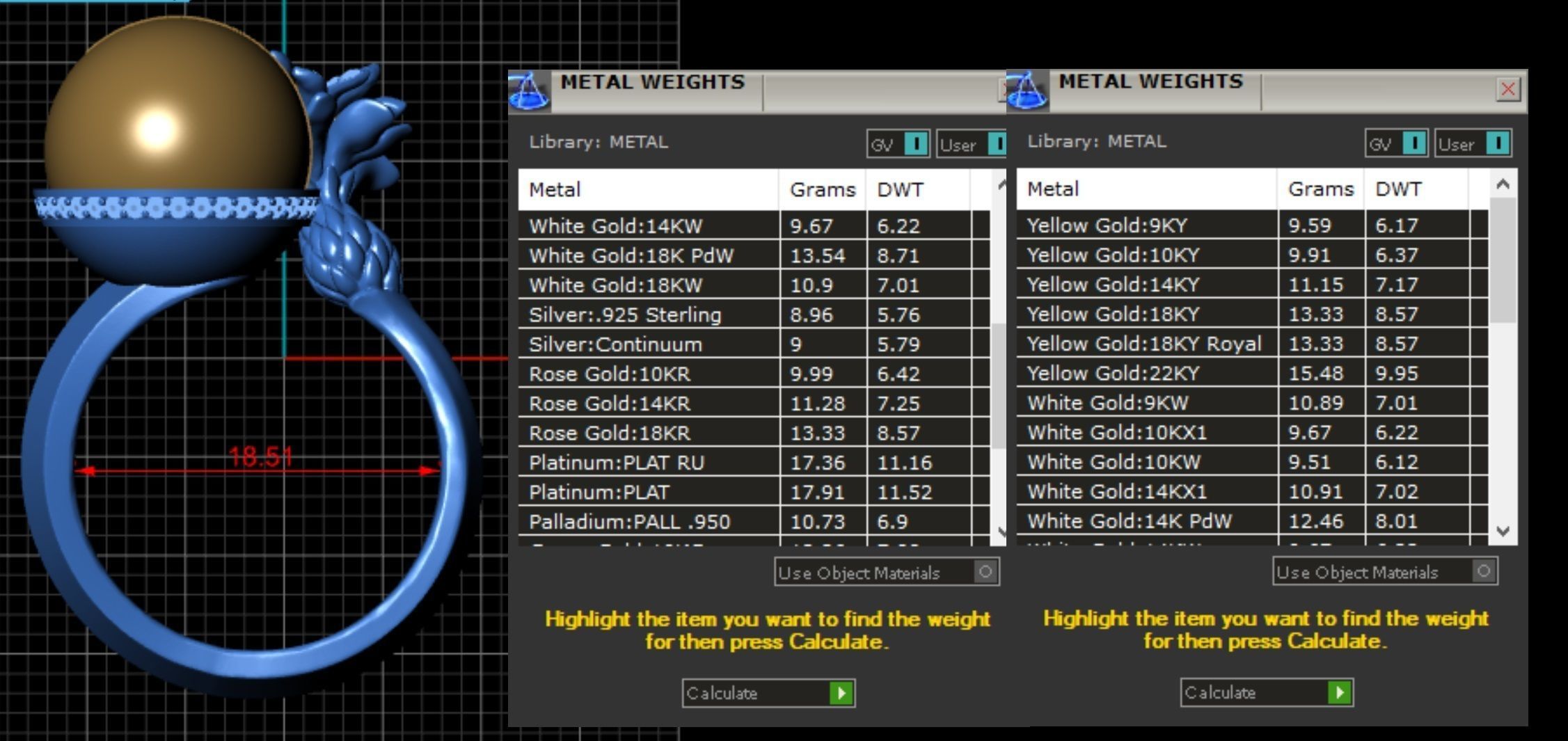Select the Rose Gold:14KR row
1568x741 pixels.
pos(754,403)
